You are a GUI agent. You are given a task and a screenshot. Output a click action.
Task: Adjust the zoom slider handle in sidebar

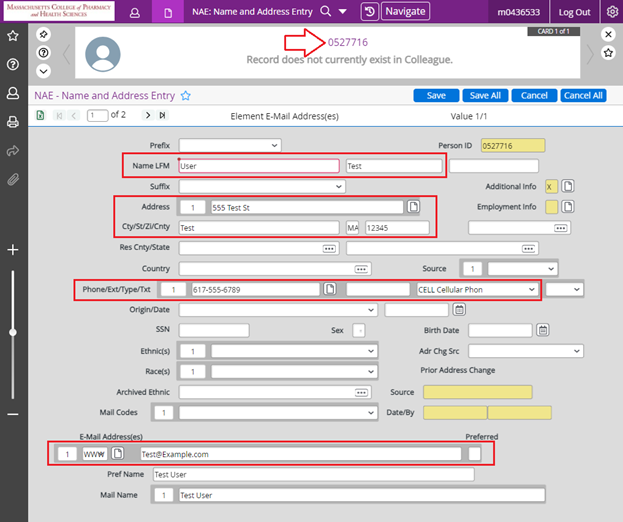tap(13, 331)
